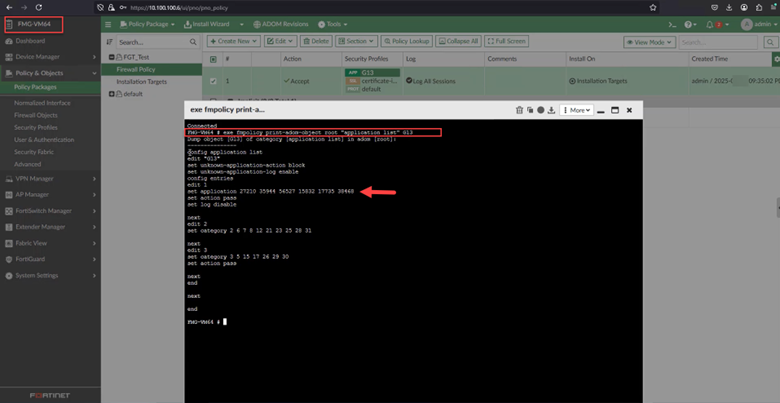Open Firewall Objects

coord(36,115)
